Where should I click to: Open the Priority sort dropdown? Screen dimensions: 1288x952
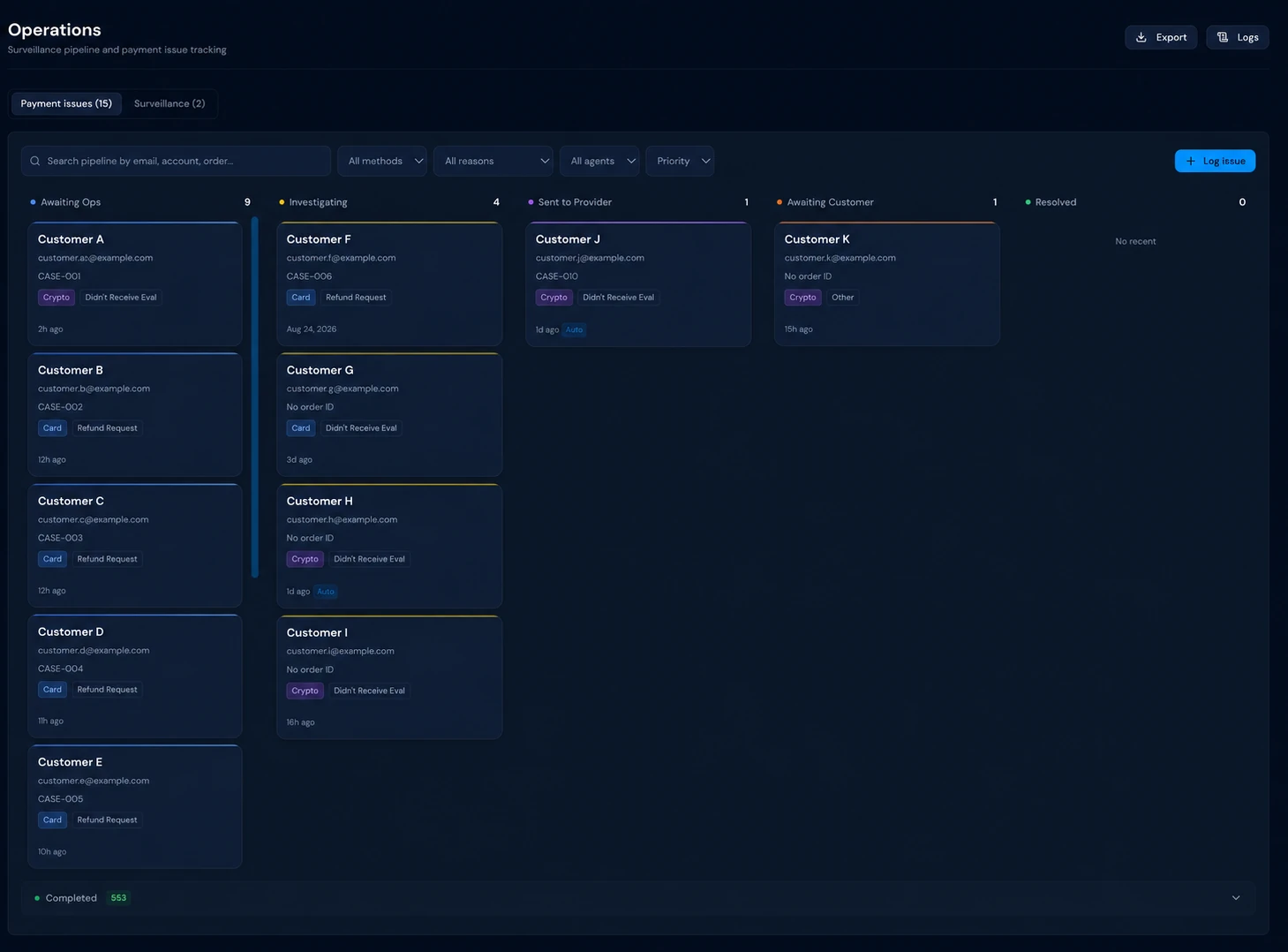point(680,161)
